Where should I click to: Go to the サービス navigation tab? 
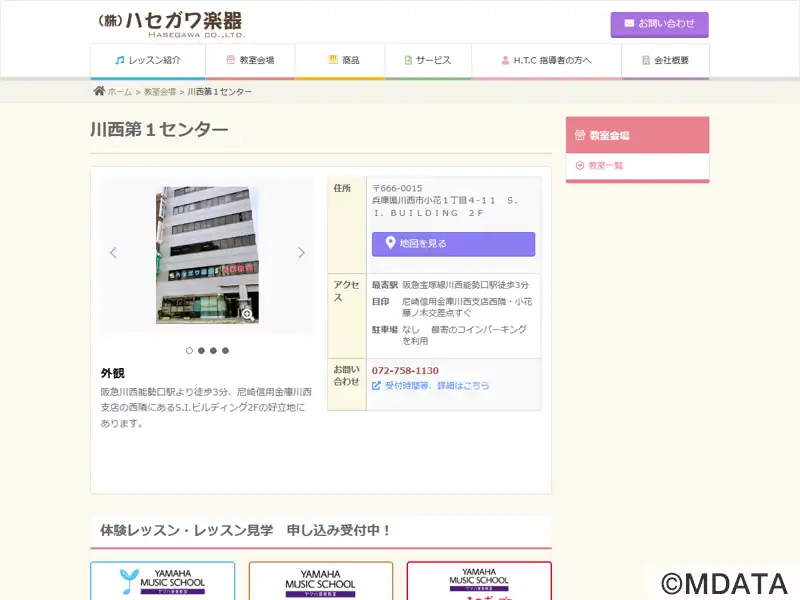[x=427, y=61]
